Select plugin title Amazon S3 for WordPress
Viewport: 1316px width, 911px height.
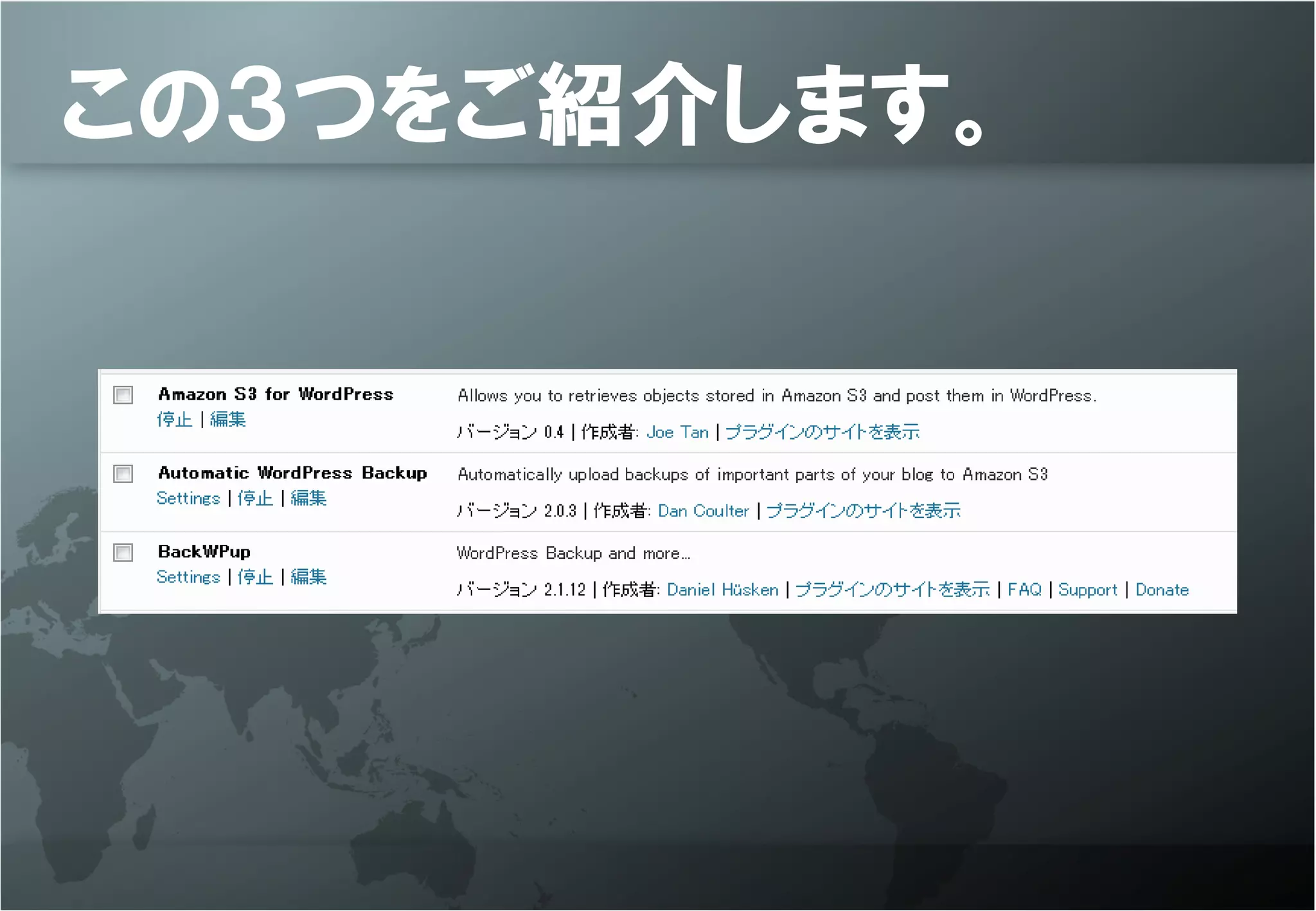coord(276,394)
